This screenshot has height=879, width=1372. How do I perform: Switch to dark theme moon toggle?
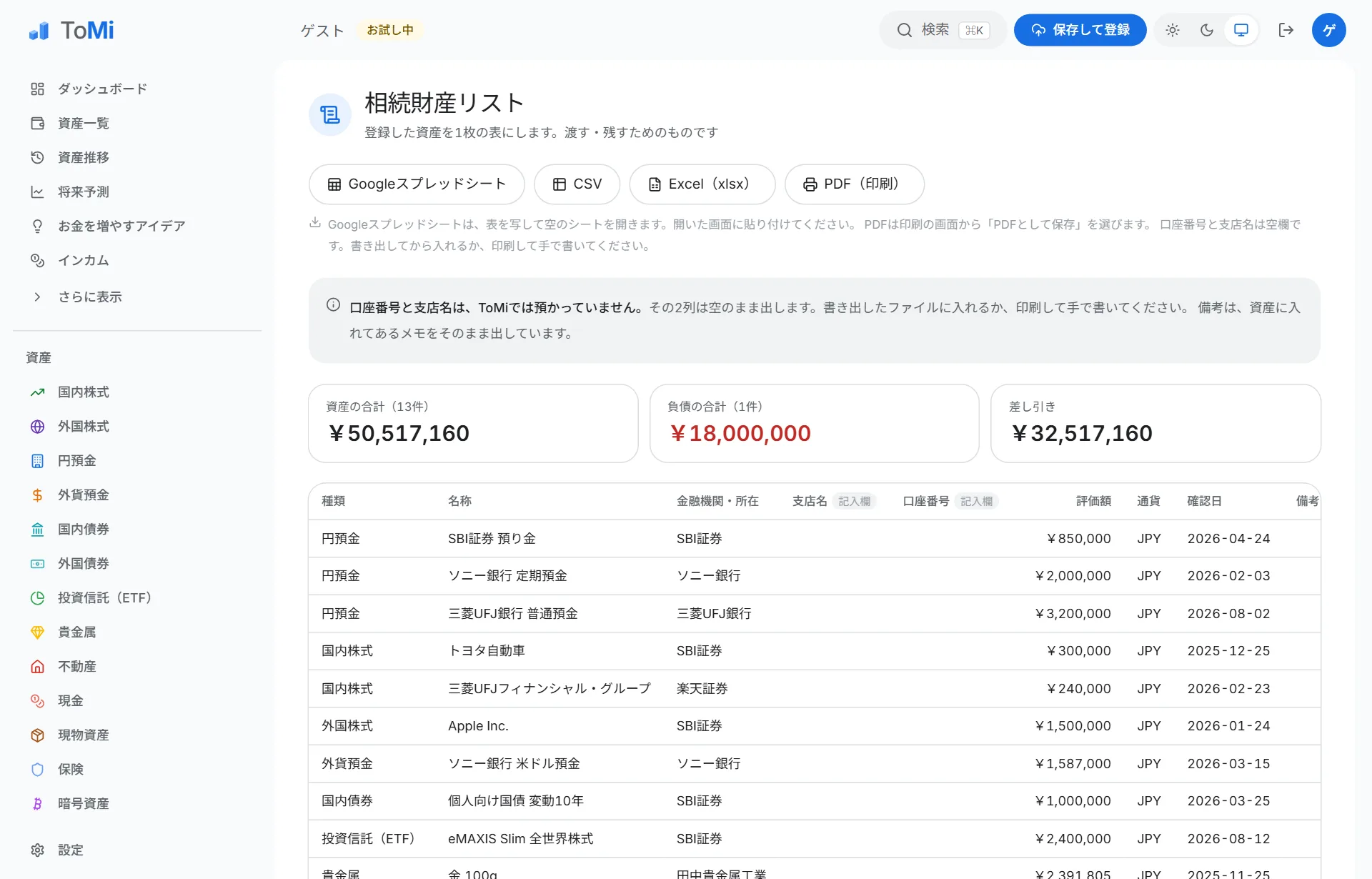1207,30
